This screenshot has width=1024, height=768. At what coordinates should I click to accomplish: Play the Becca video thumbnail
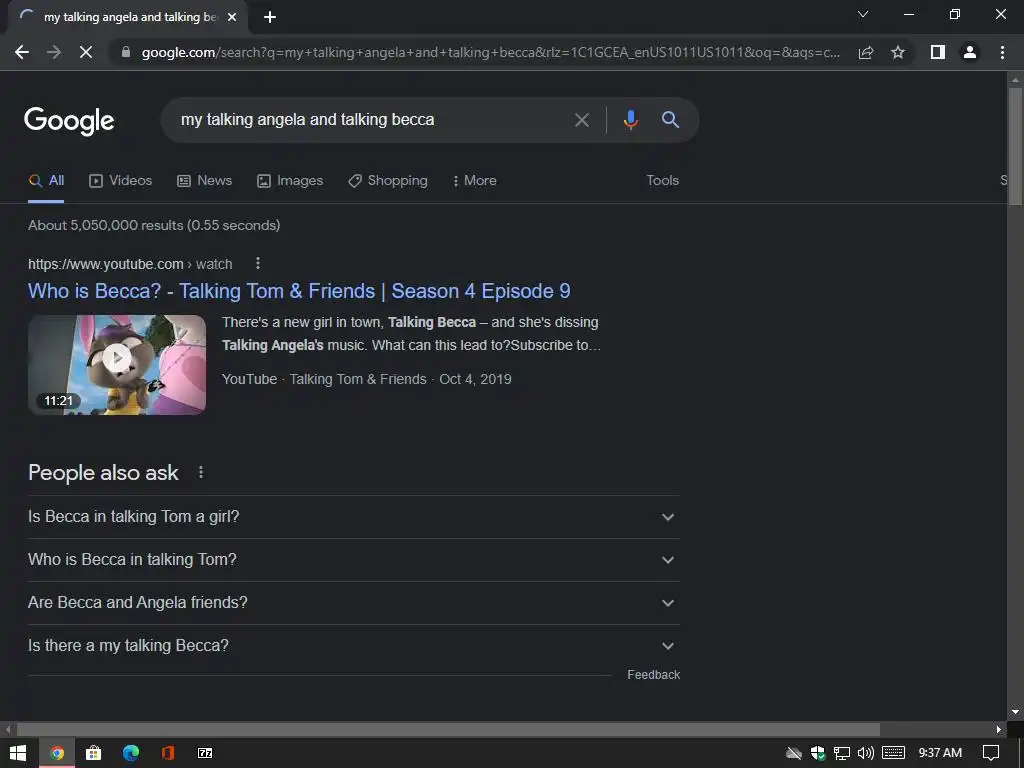click(x=117, y=364)
